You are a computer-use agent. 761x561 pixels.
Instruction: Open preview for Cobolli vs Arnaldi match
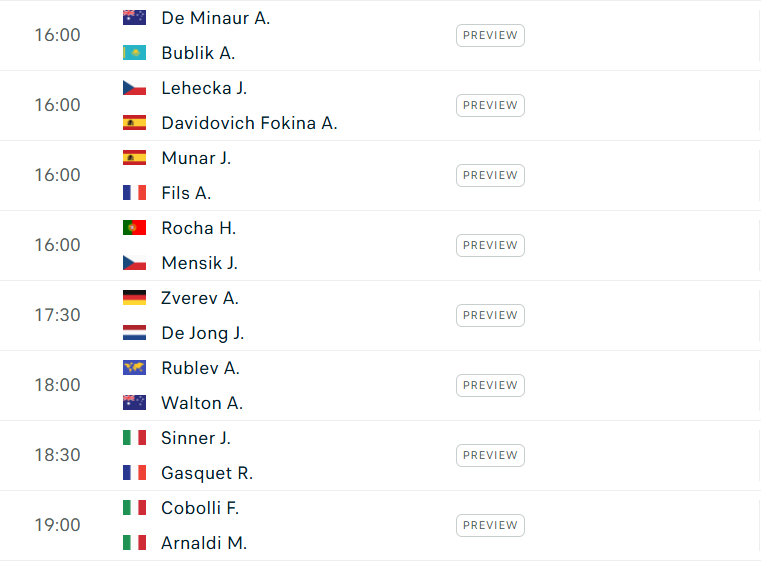(x=490, y=525)
